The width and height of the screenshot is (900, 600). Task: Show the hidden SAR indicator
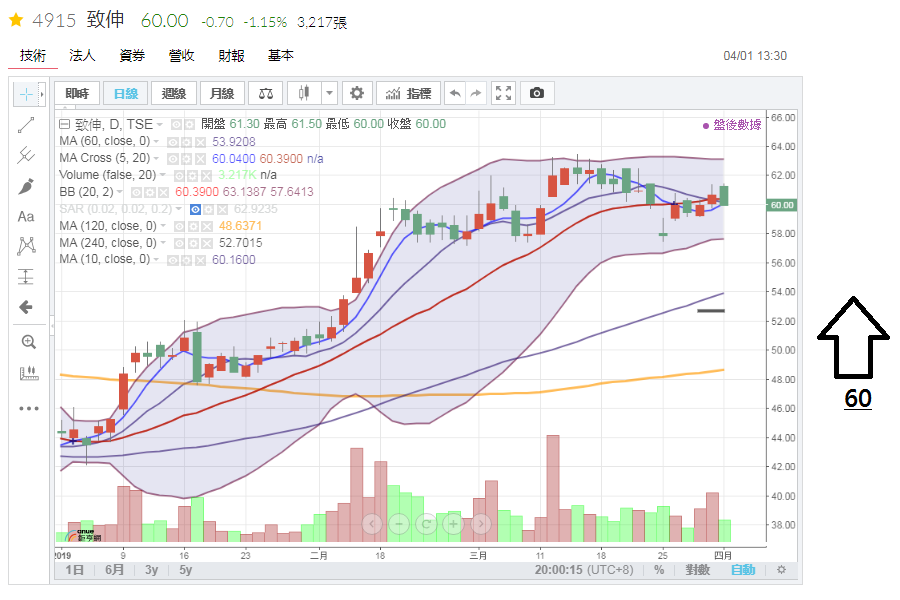coord(196,209)
